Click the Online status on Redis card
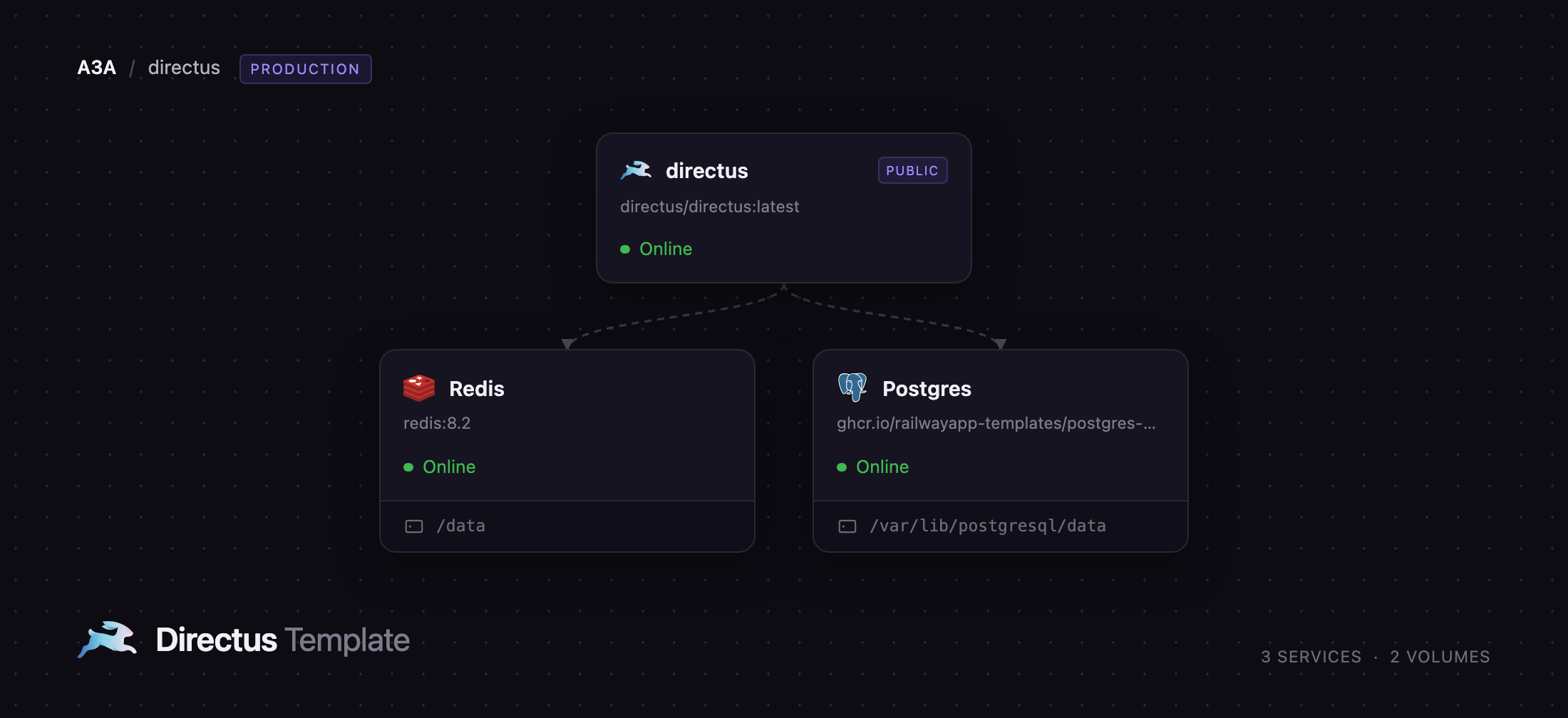The height and width of the screenshot is (718, 1568). tap(449, 467)
